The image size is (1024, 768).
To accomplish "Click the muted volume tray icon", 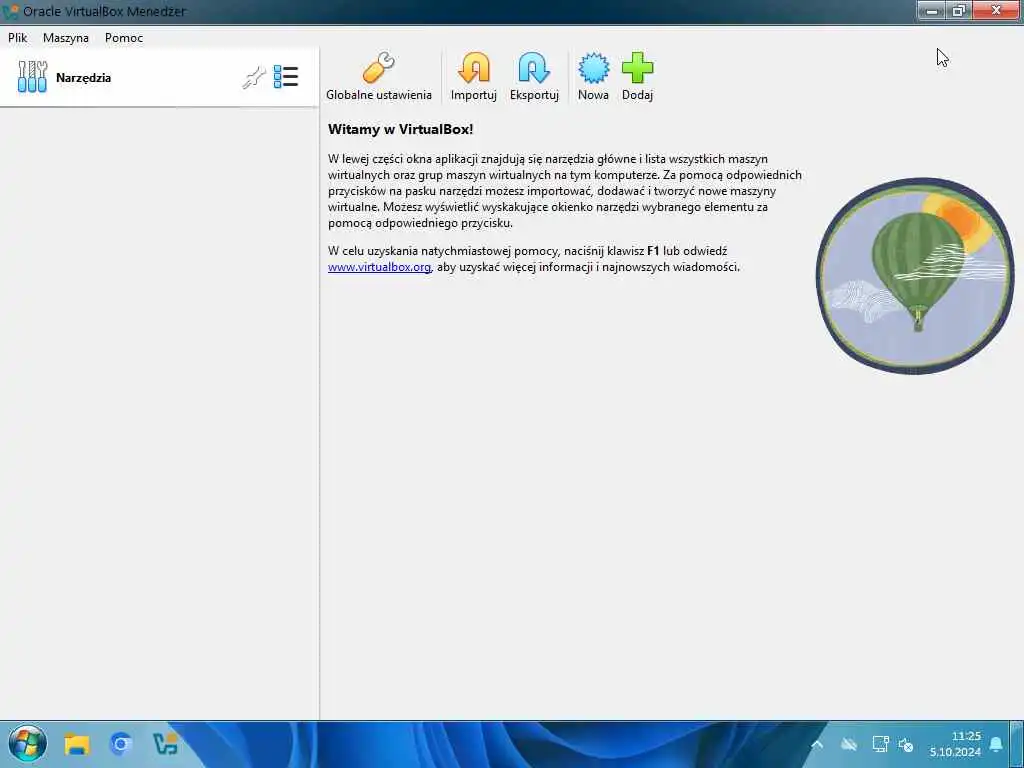I will tap(905, 744).
